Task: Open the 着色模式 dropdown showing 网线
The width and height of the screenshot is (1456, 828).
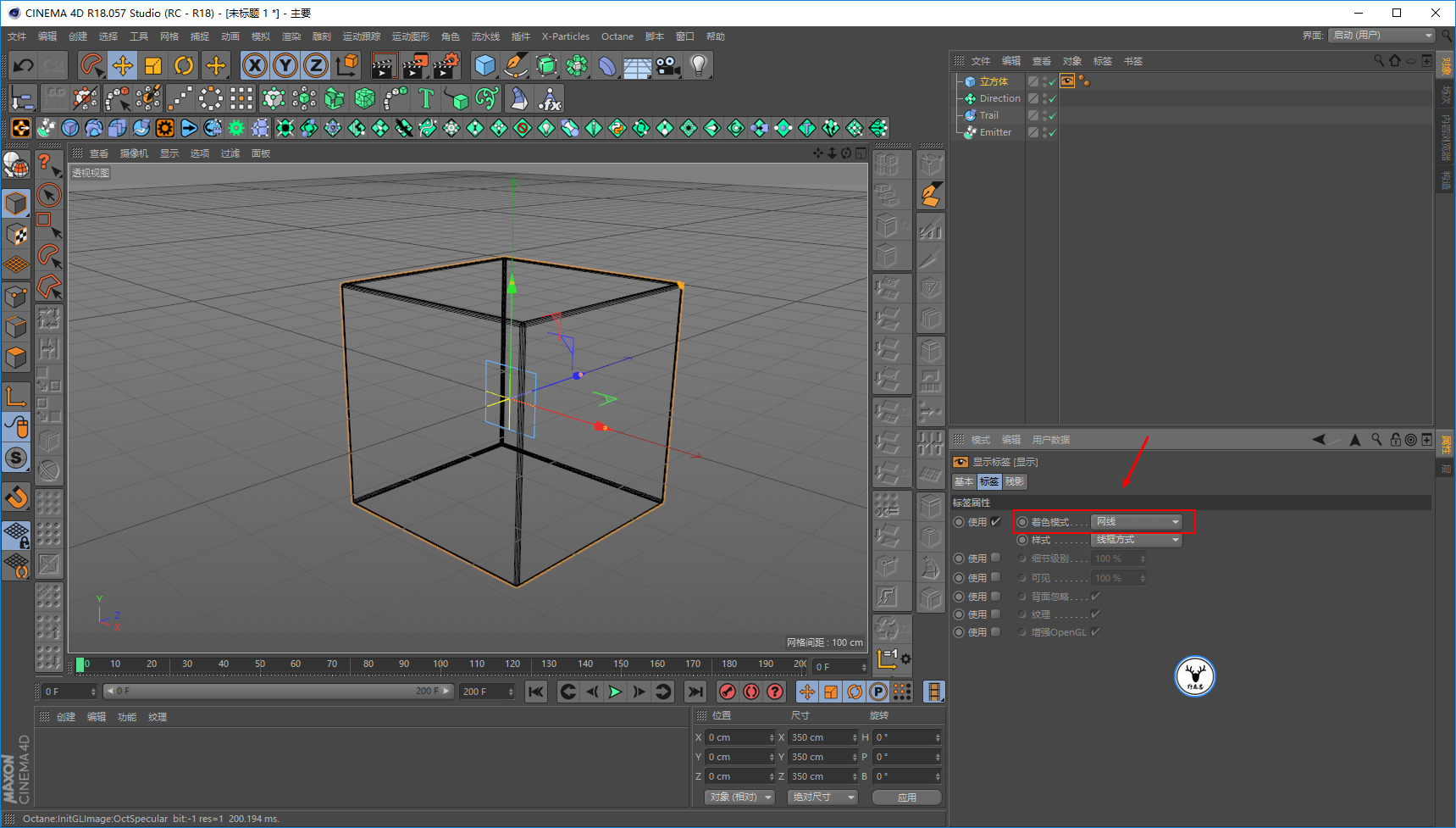Action: tap(1137, 522)
